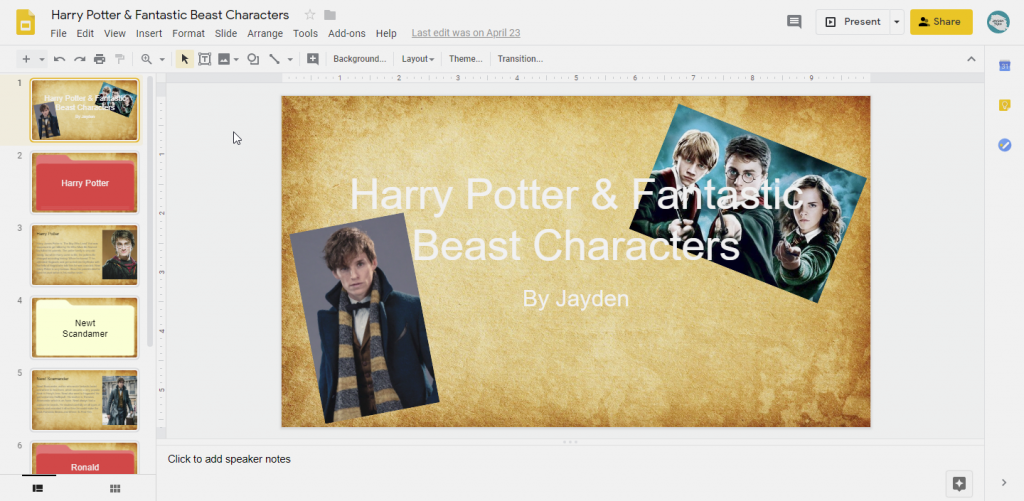Open the Slide menu
This screenshot has height=501, width=1024.
pyautogui.click(x=226, y=33)
